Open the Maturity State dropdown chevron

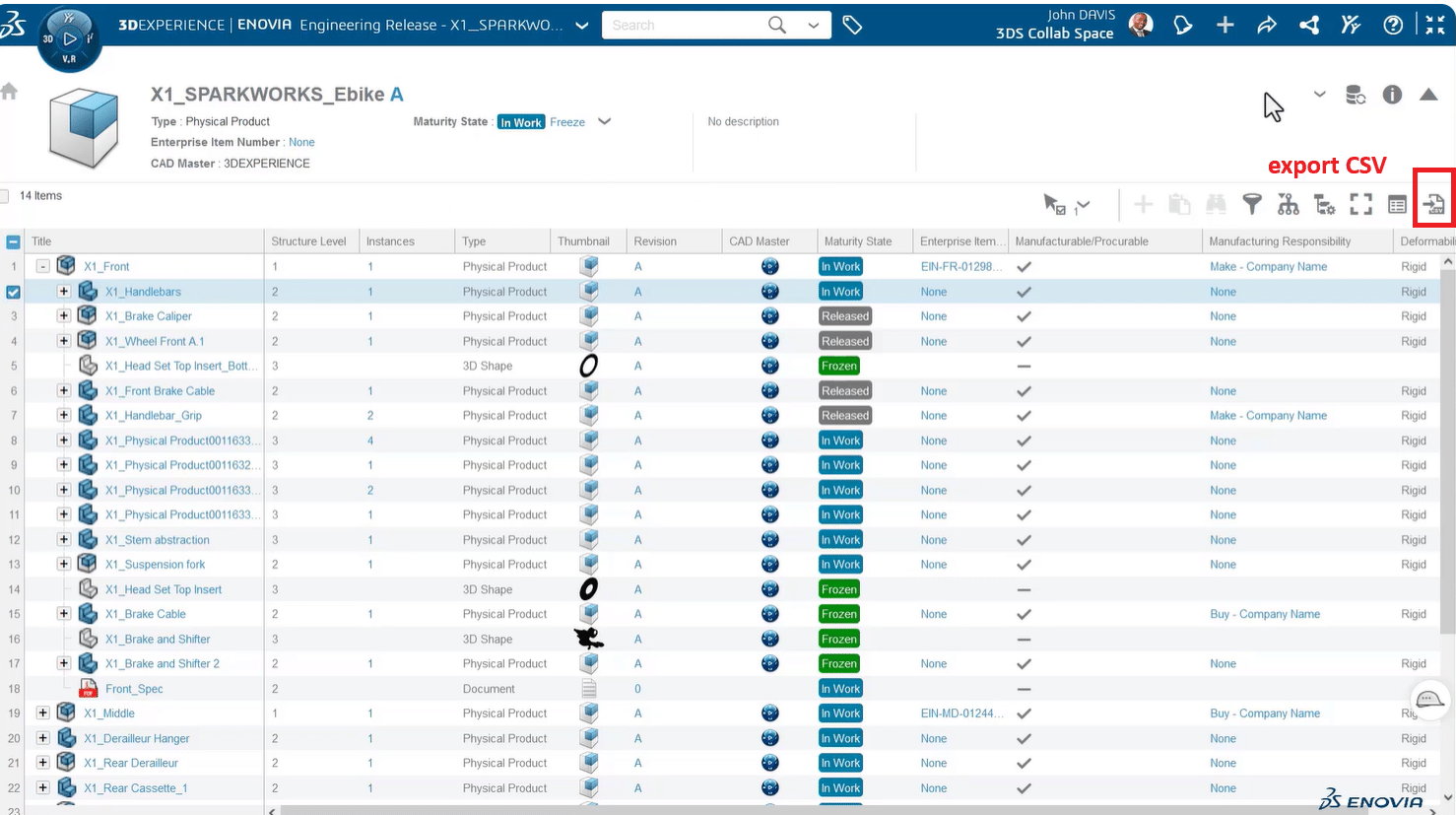[x=605, y=121]
